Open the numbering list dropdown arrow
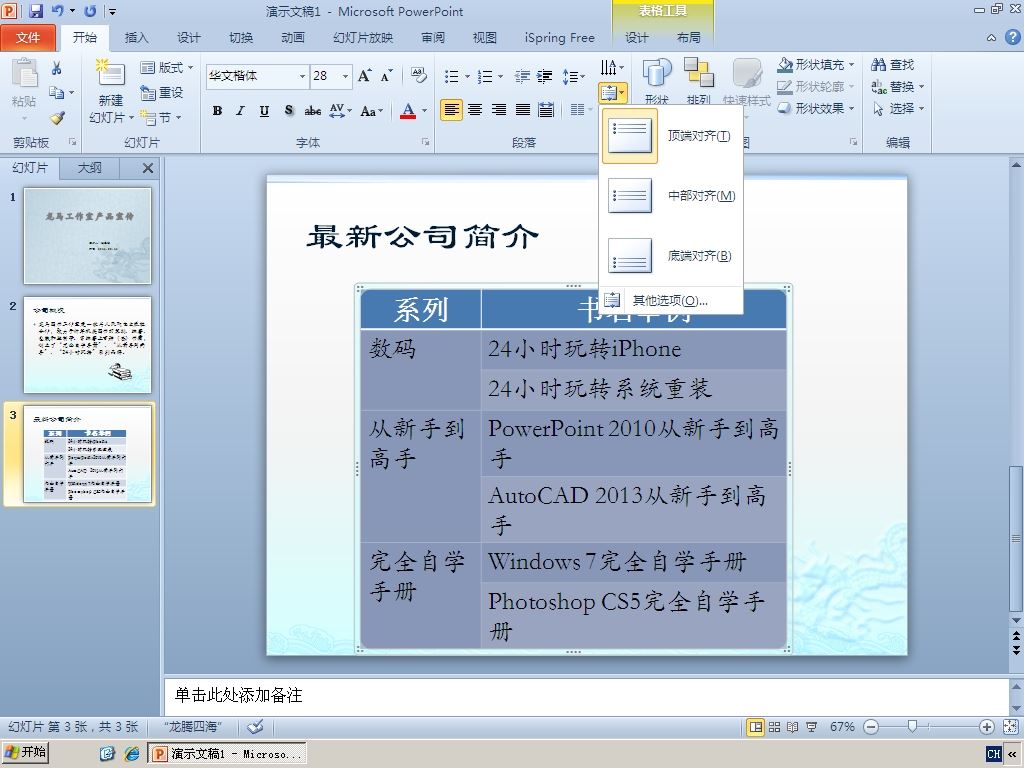The width and height of the screenshot is (1024, 768). click(501, 77)
